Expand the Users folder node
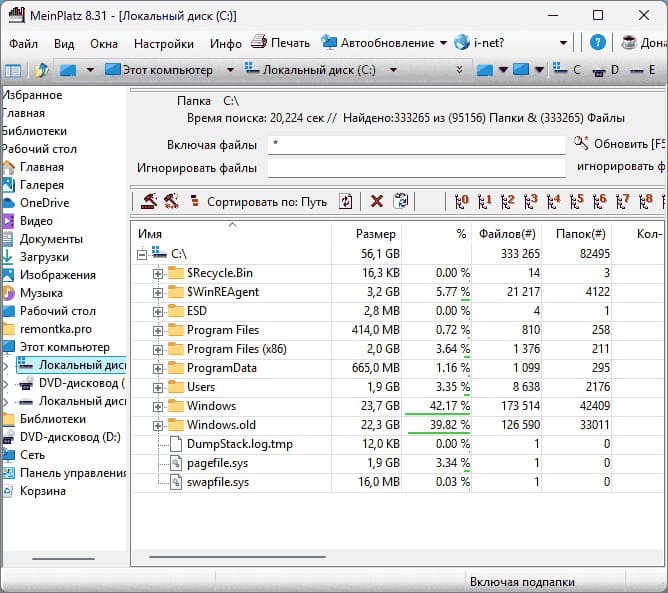 coord(158,388)
